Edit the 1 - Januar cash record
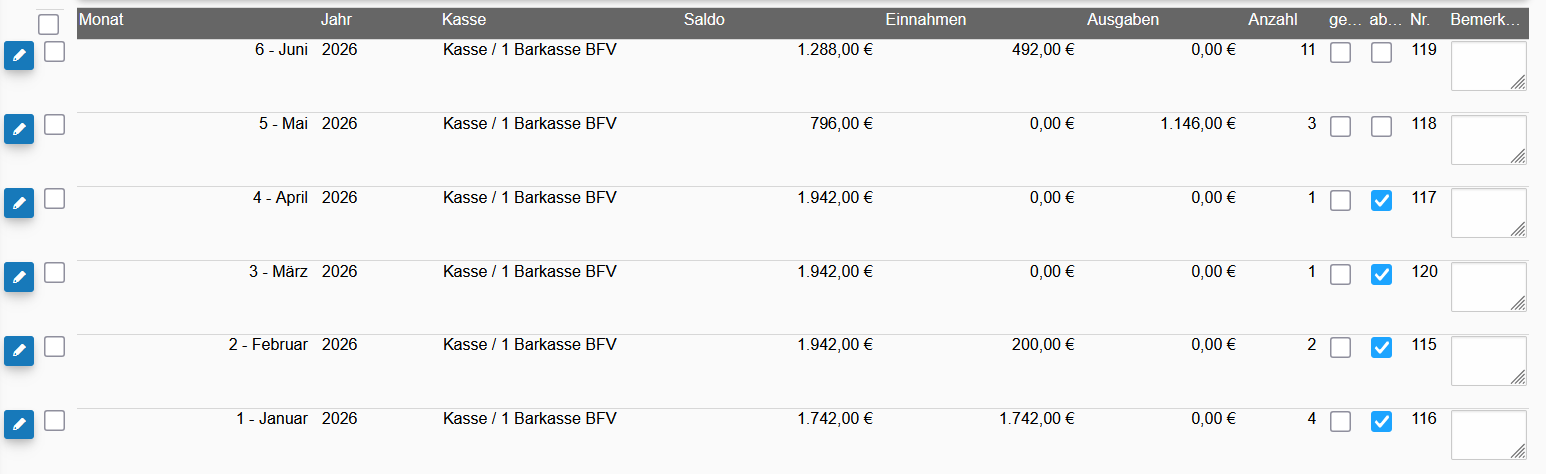1546x474 pixels. coord(19,425)
